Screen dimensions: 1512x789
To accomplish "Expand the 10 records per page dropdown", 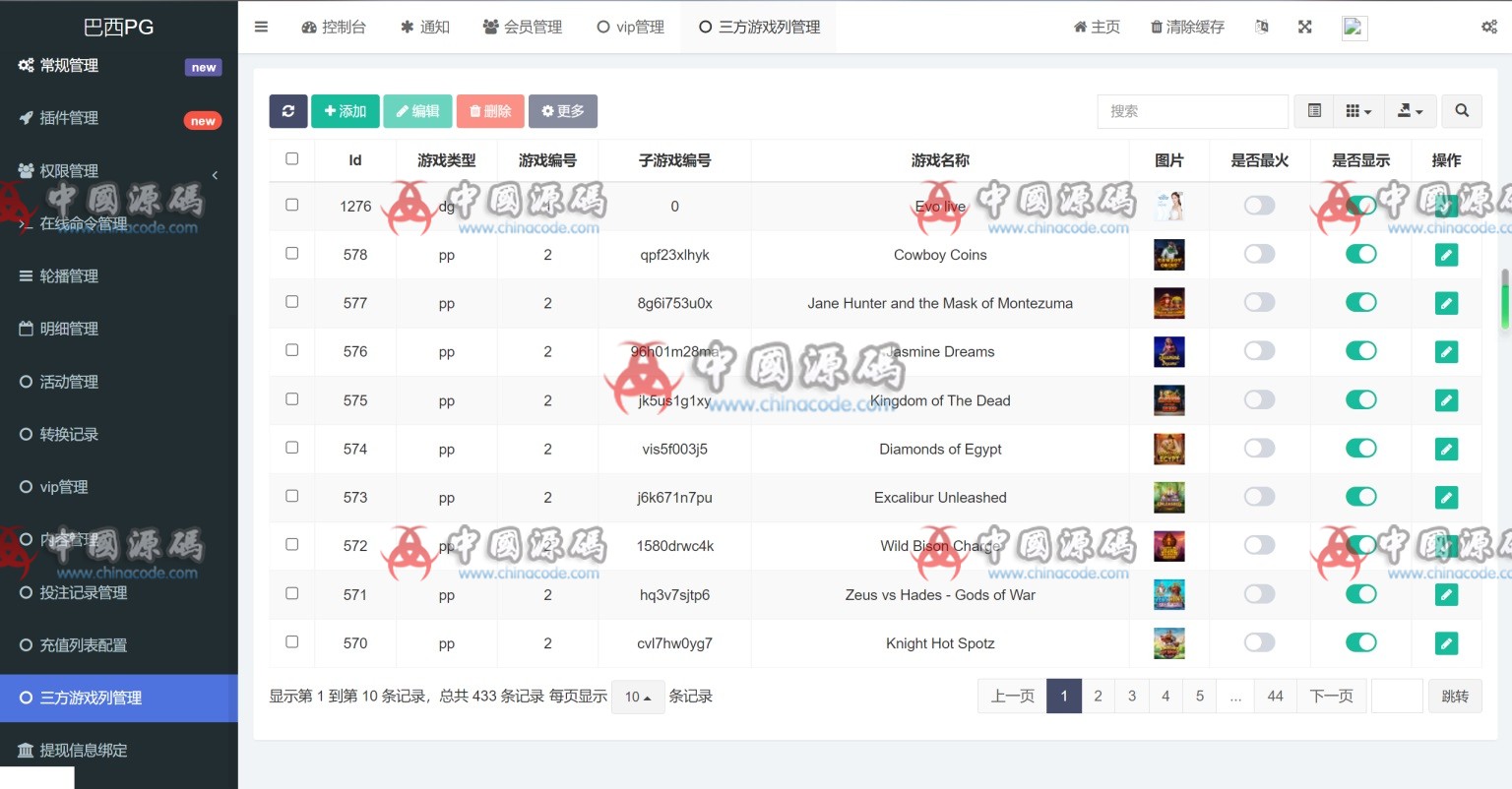I will click(637, 697).
